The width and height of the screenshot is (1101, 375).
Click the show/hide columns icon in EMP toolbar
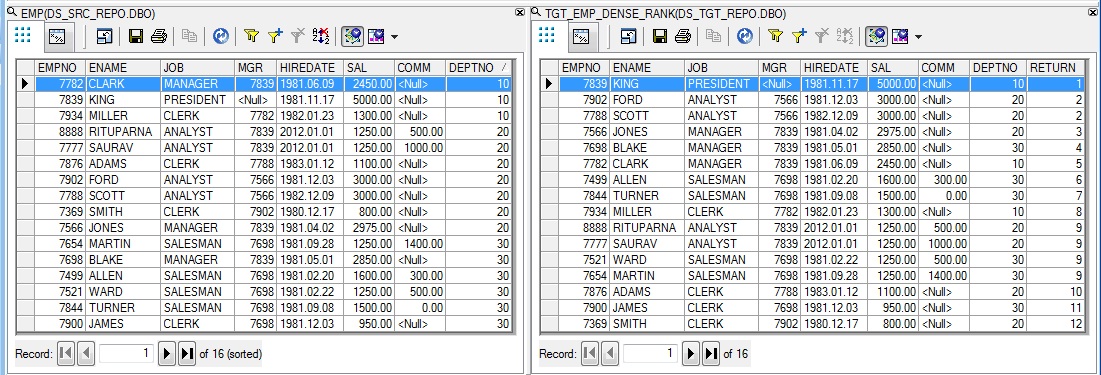point(376,37)
